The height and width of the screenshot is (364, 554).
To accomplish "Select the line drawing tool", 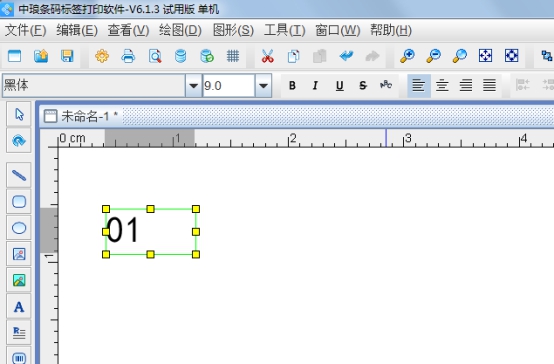I will point(19,175).
